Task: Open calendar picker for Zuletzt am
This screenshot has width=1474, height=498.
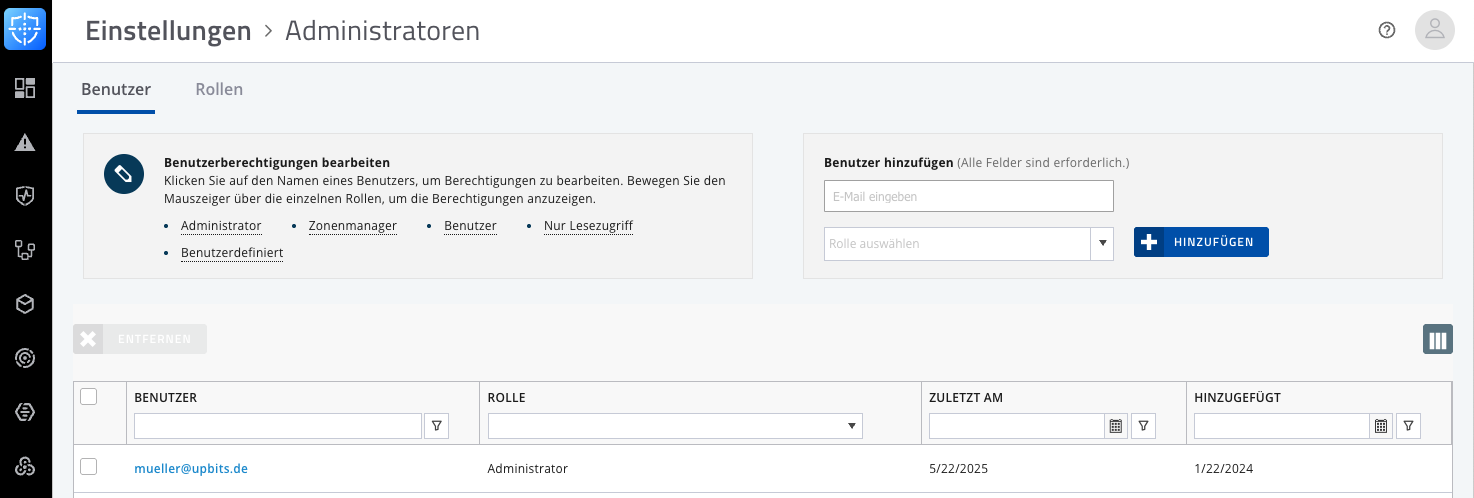Action: tap(1116, 426)
